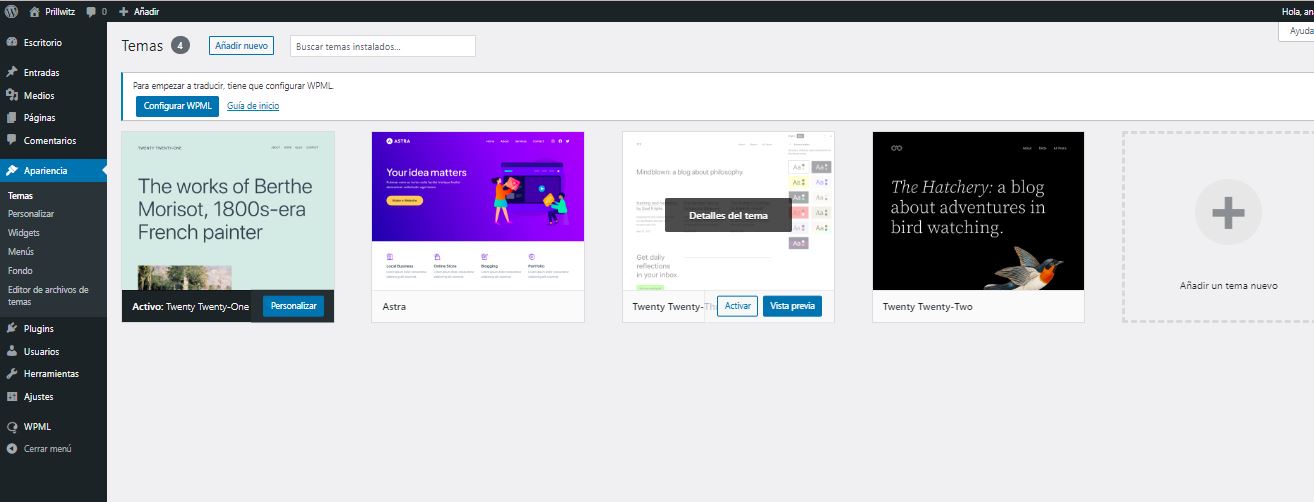Click the Añadir nuevo button

pos(241,45)
